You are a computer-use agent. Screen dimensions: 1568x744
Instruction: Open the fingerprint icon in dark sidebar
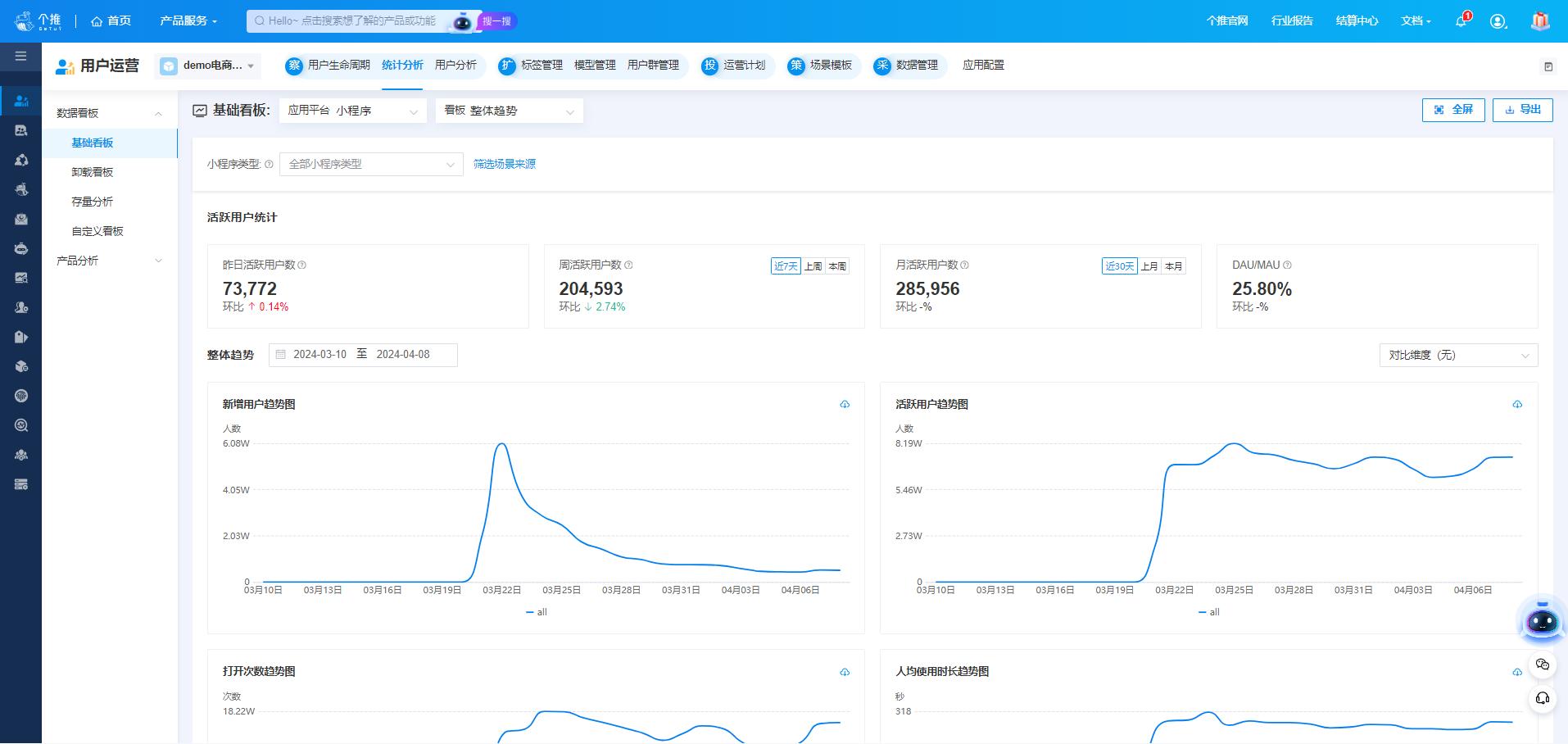(x=21, y=396)
